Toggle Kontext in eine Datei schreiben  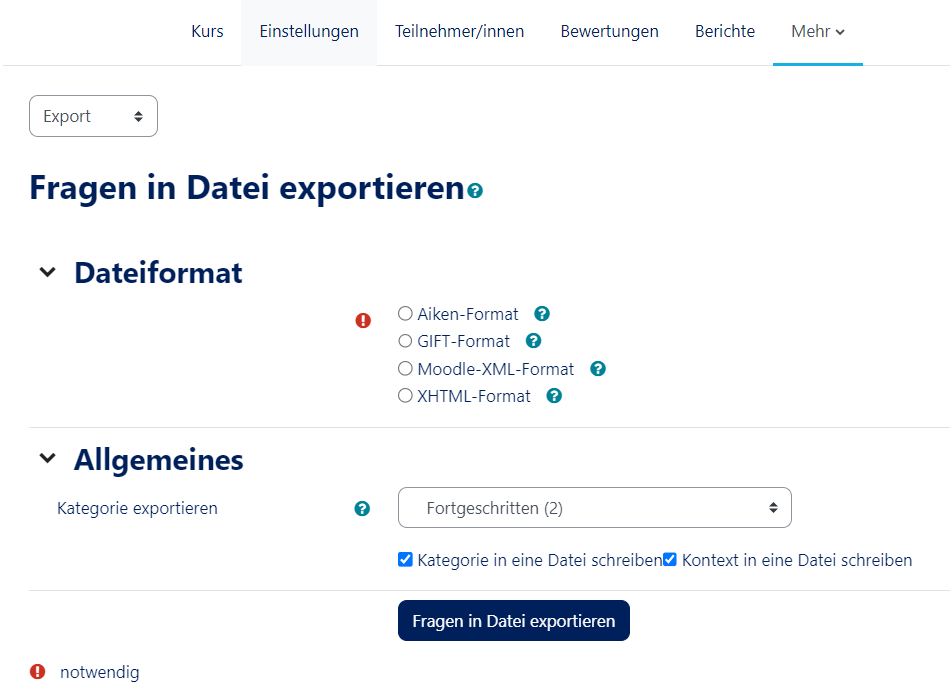click(x=670, y=560)
